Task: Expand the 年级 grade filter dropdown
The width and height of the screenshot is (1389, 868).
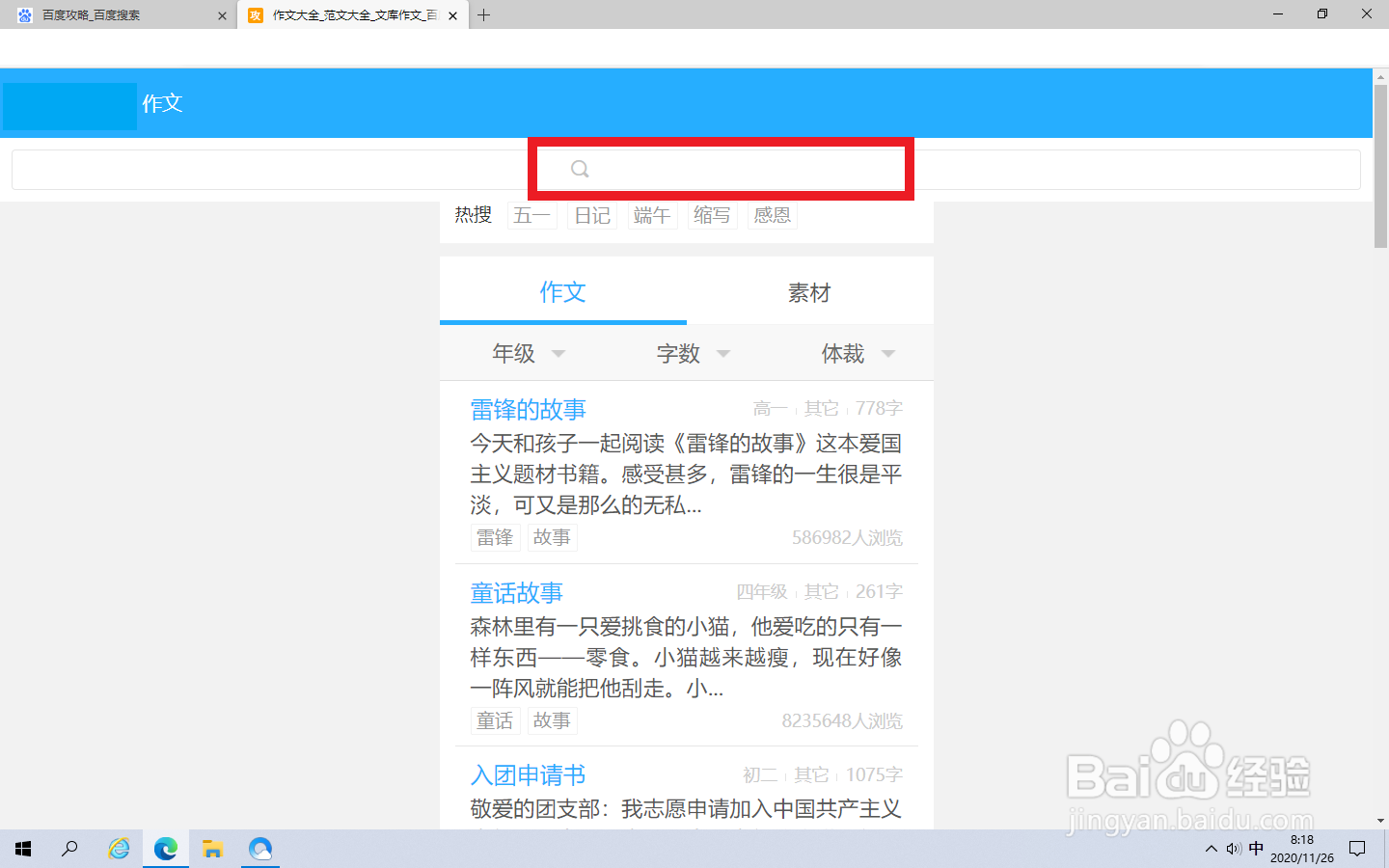Action: [527, 353]
